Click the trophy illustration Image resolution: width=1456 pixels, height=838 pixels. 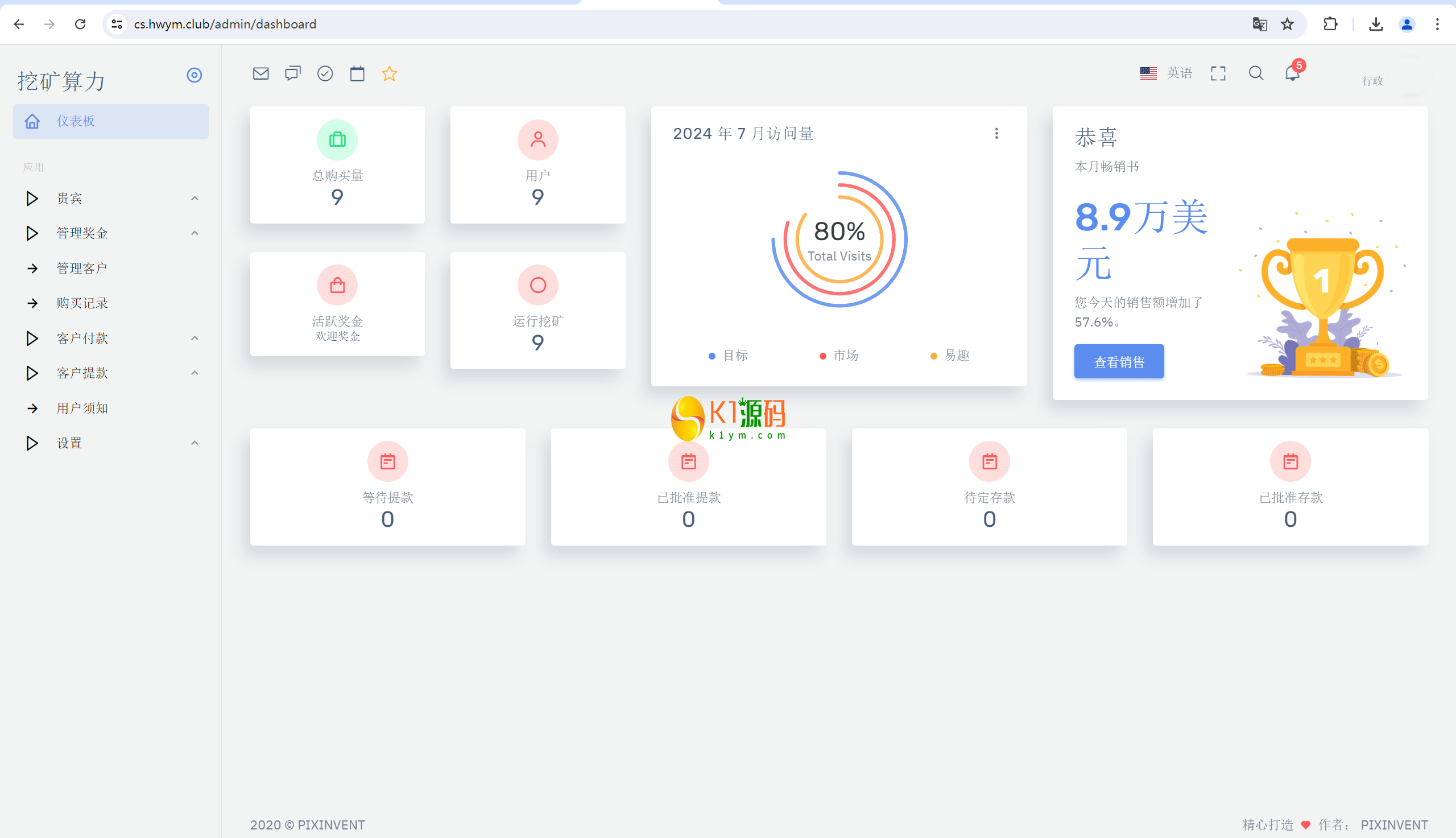pyautogui.click(x=1323, y=295)
